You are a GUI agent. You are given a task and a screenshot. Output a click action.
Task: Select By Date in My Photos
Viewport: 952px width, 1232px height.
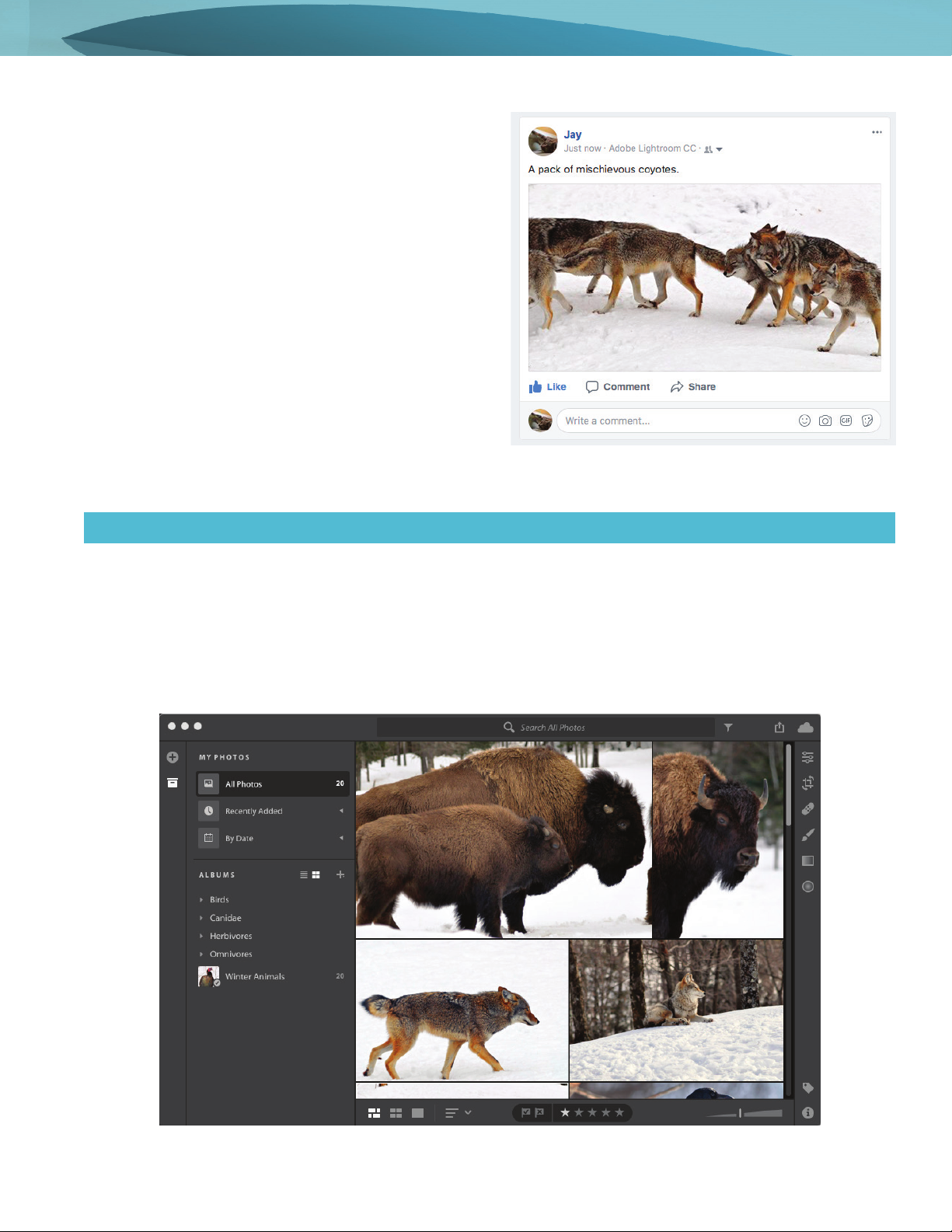(x=272, y=838)
